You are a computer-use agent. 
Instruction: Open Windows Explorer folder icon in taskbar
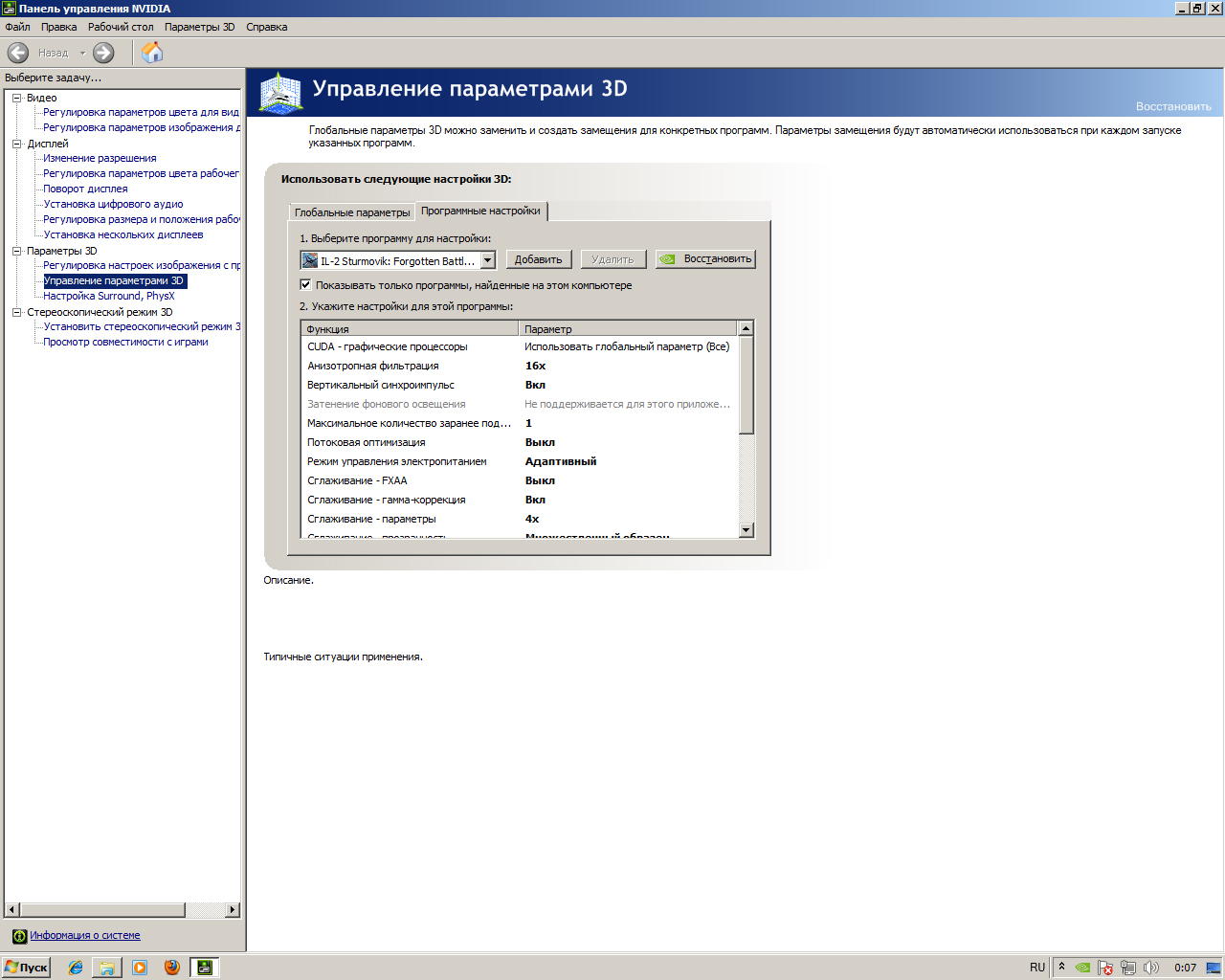click(x=107, y=968)
